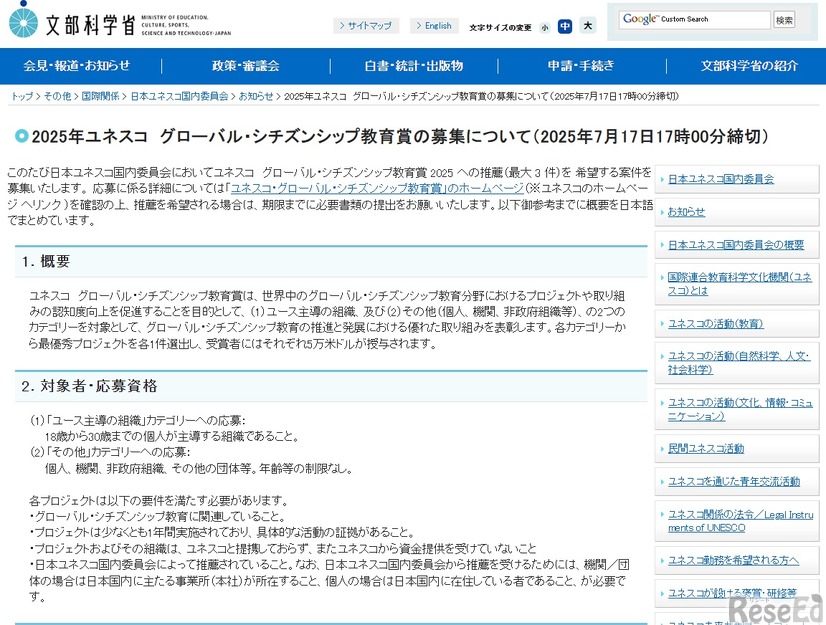The width and height of the screenshot is (826, 625).
Task: Go to お知らせ in breadcrumb
Action: 256,96
